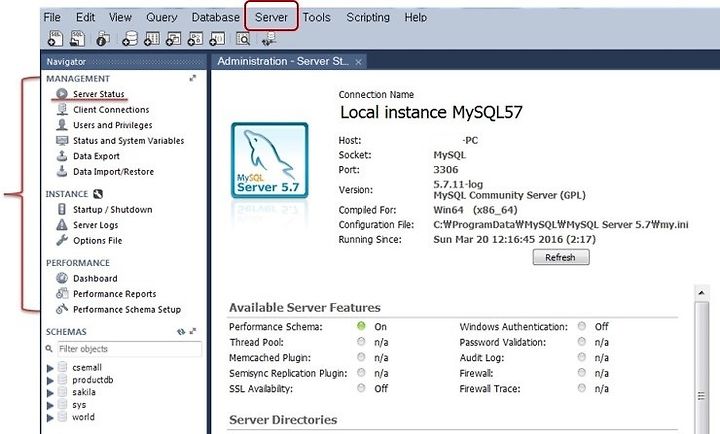Click Performance Schema On indicator
Screen dimensions: 720x434
(x=361, y=326)
